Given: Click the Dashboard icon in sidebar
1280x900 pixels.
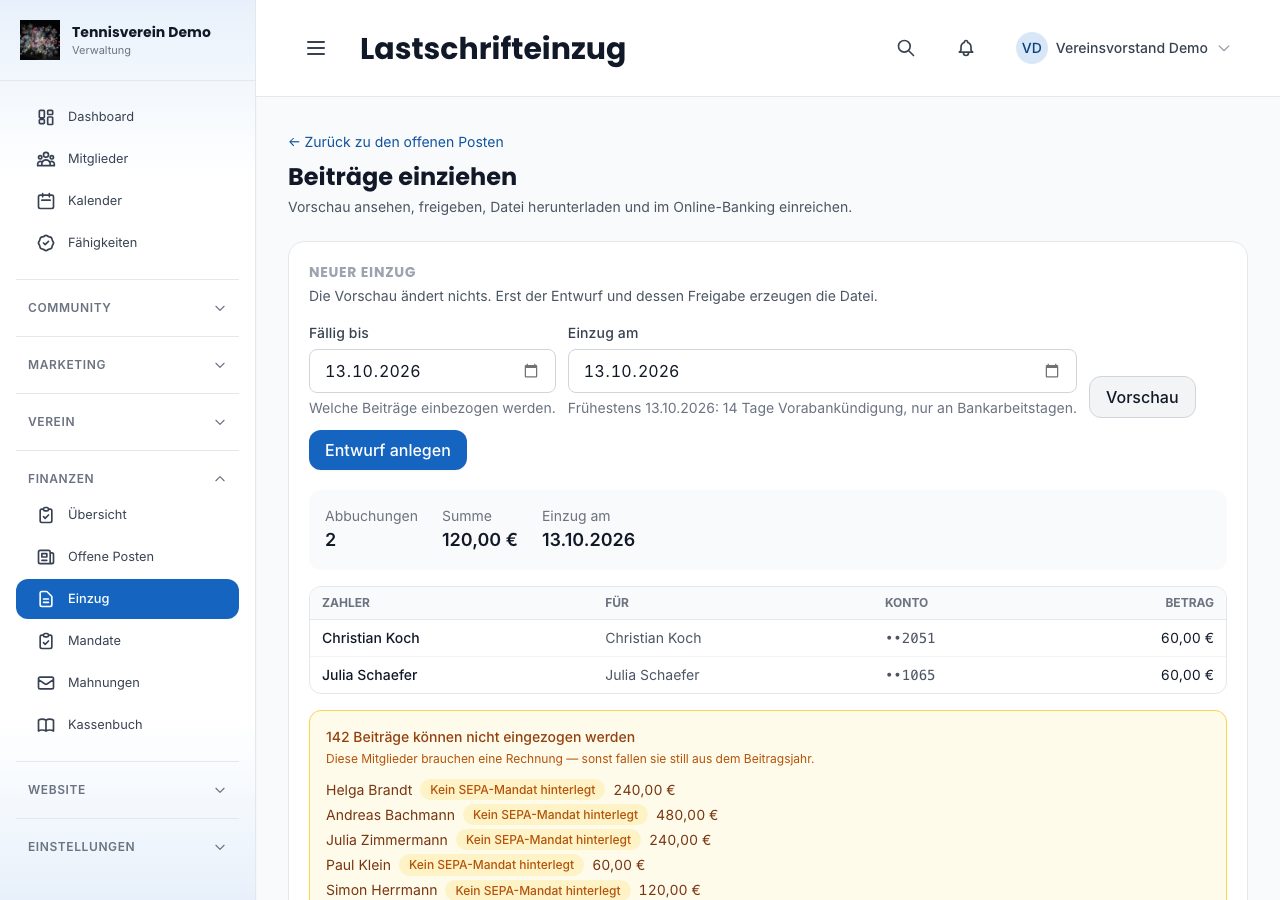Looking at the screenshot, I should coord(46,117).
